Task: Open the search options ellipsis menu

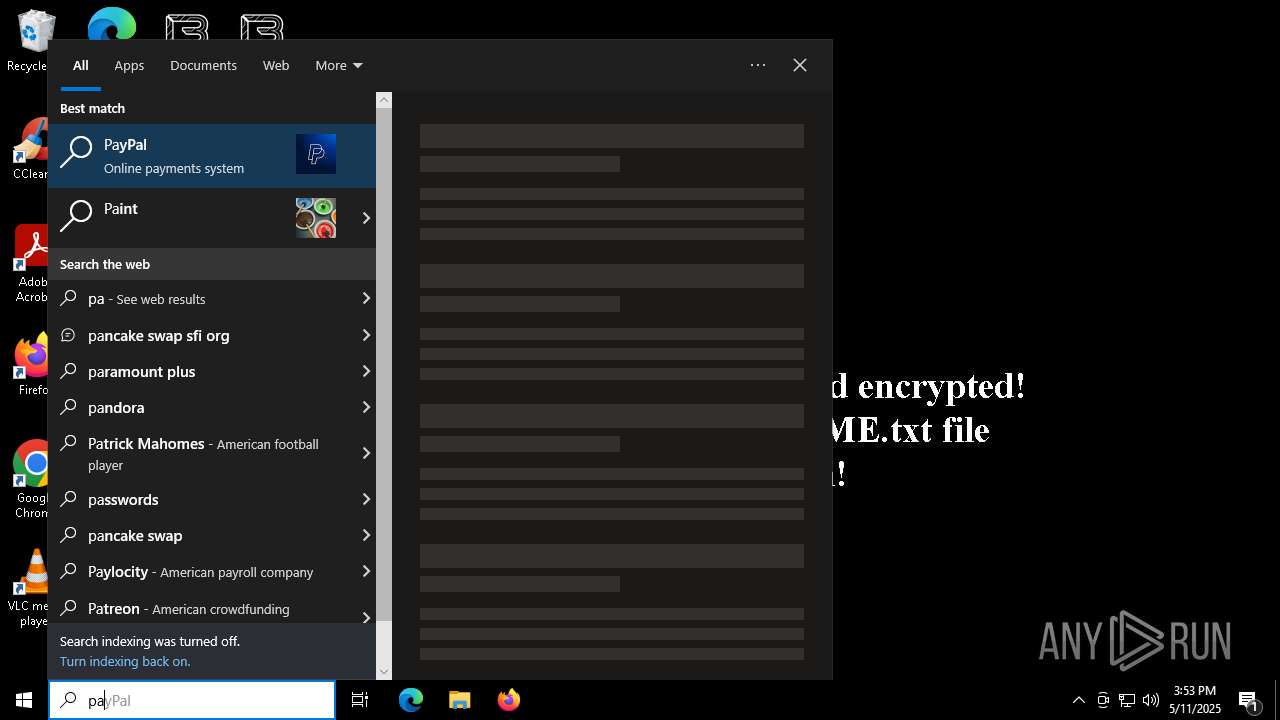Action: (x=758, y=65)
